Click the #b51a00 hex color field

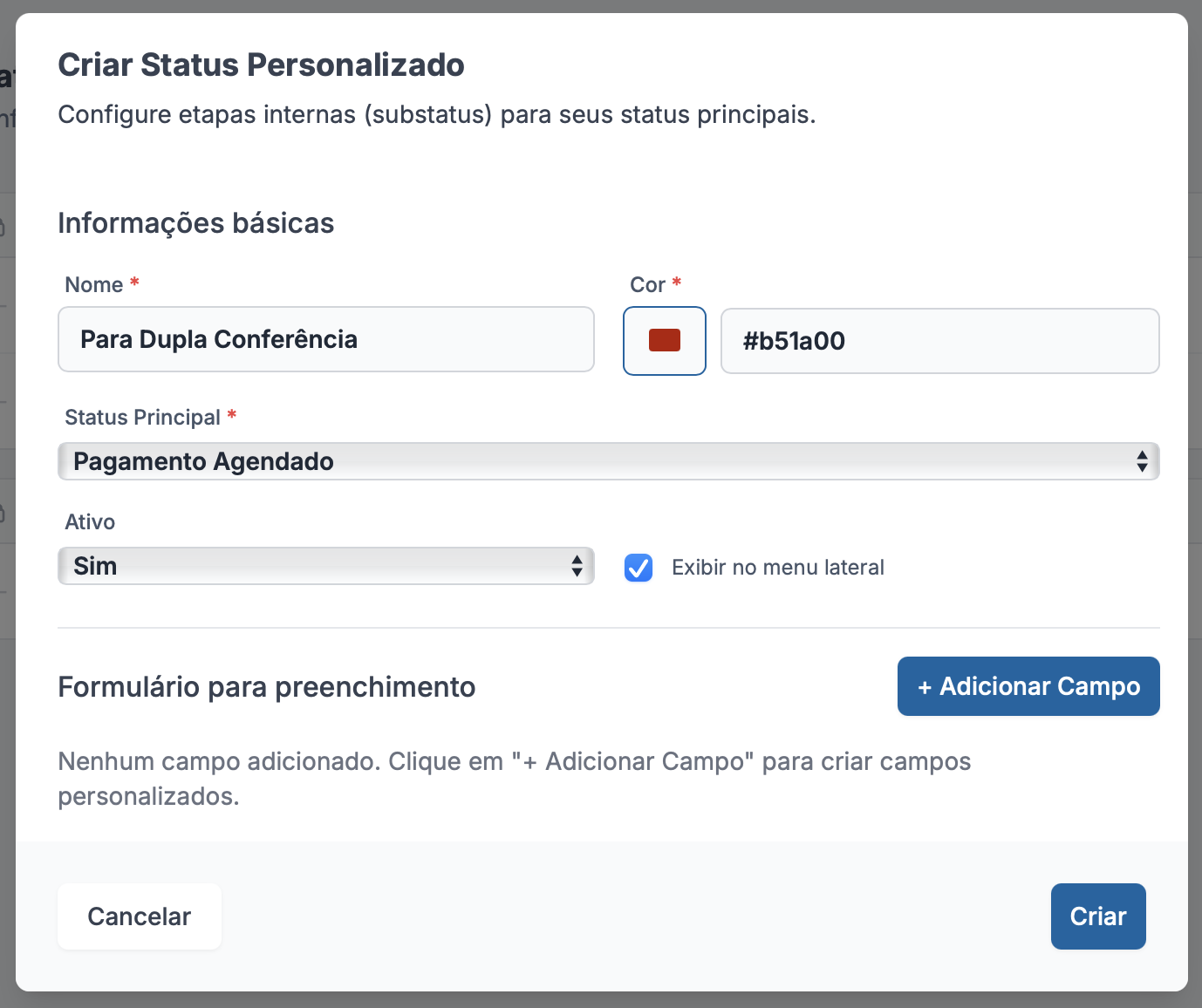pos(939,341)
